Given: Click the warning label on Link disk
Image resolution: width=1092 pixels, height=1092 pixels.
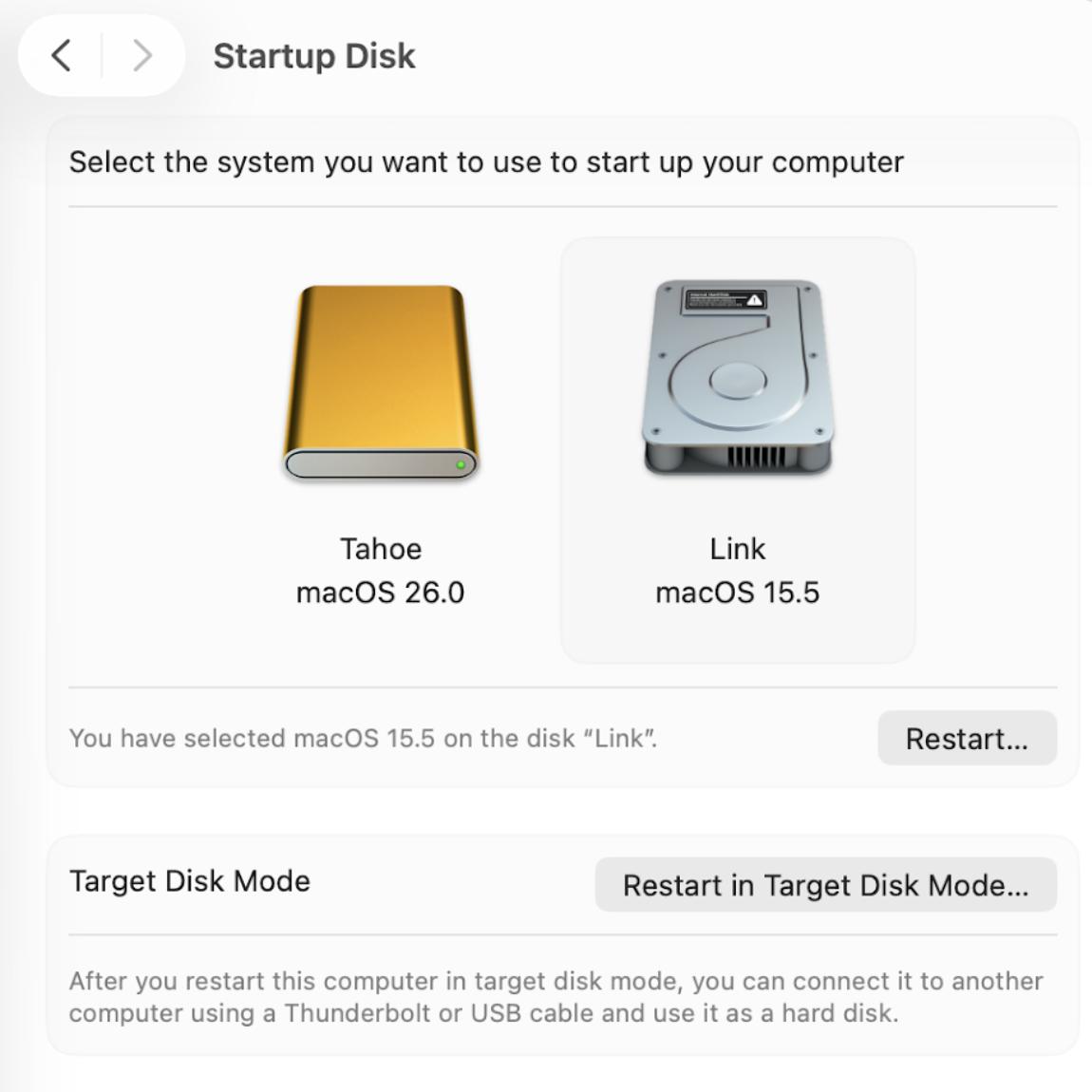Looking at the screenshot, I should (x=725, y=300).
